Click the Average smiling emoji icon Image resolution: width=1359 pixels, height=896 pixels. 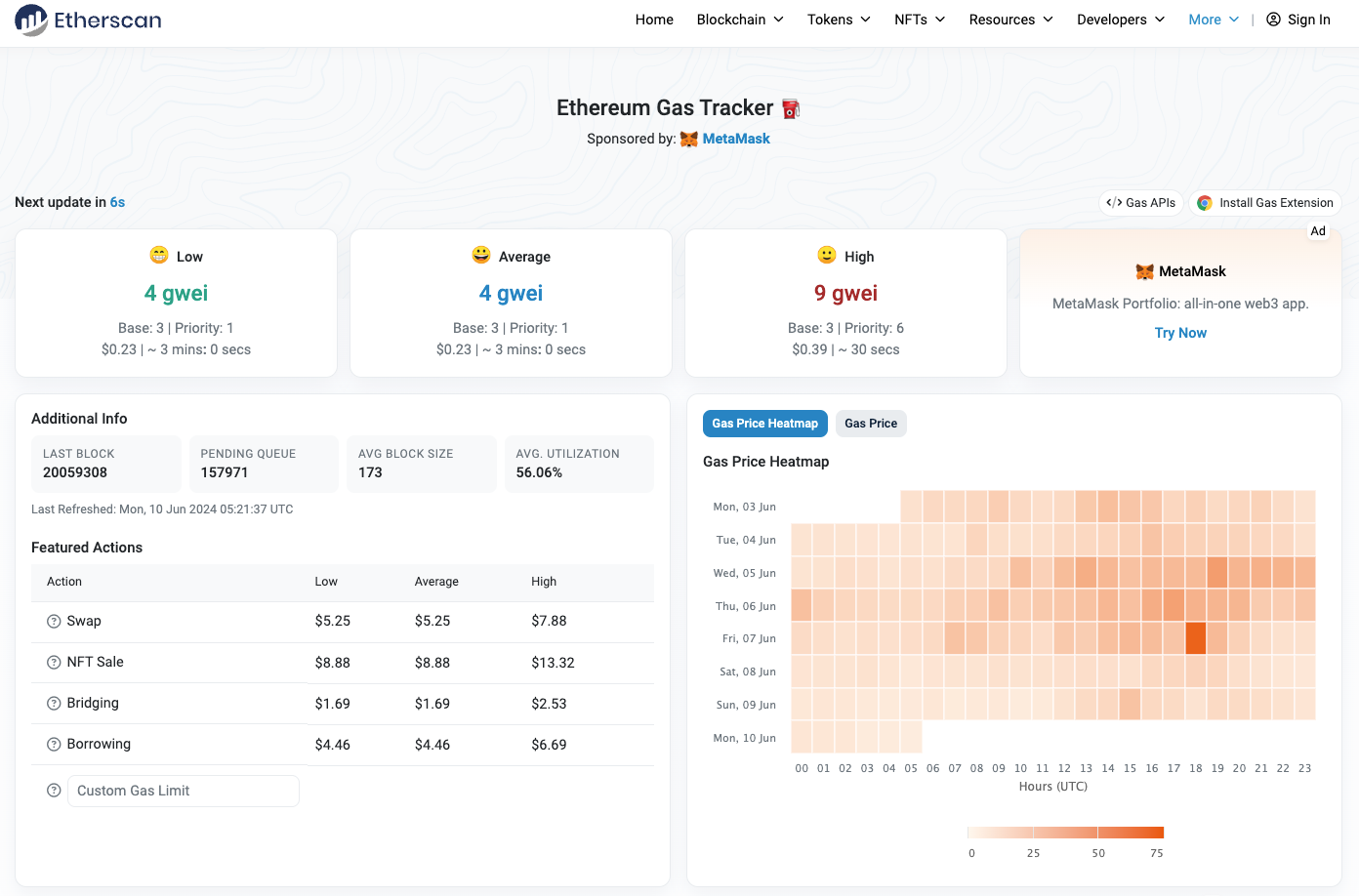[481, 255]
